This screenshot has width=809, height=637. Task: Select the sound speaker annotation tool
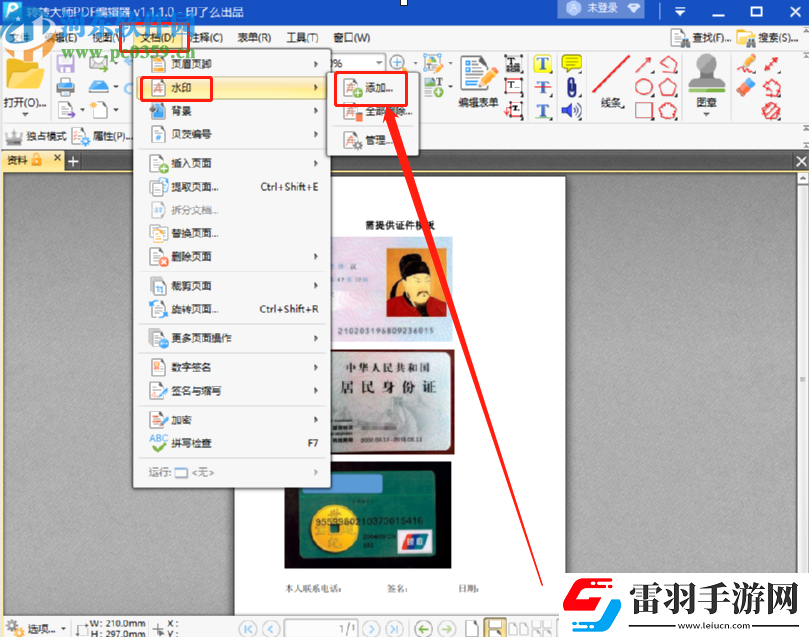pyautogui.click(x=572, y=110)
